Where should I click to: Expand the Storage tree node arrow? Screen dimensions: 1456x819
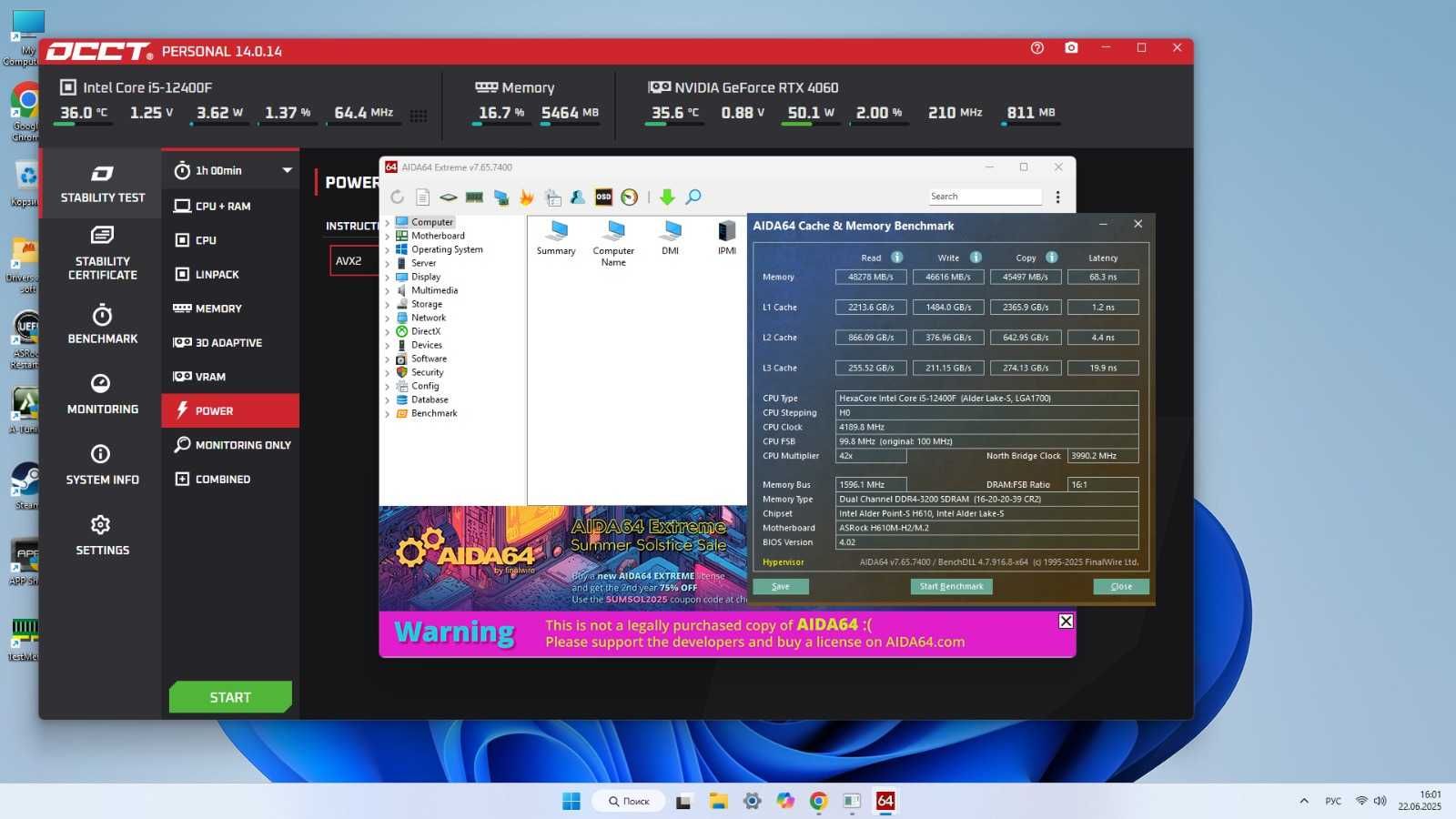[388, 304]
